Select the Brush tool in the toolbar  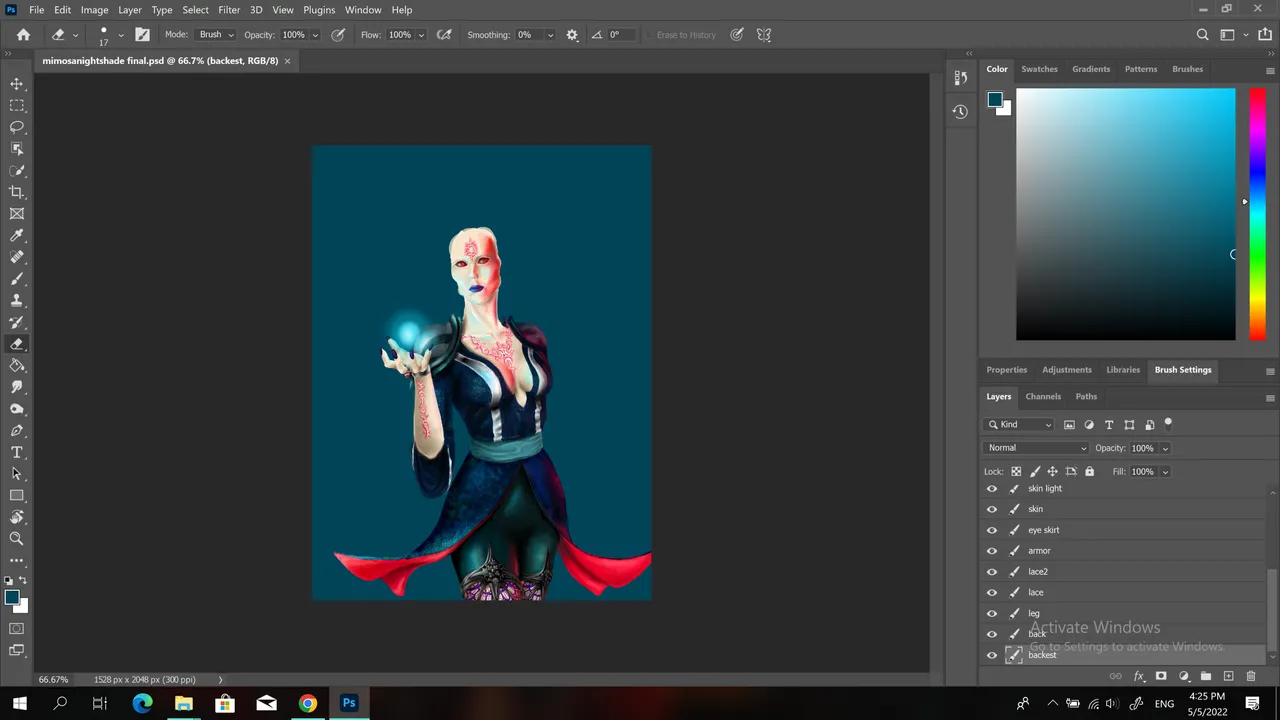pyautogui.click(x=17, y=279)
